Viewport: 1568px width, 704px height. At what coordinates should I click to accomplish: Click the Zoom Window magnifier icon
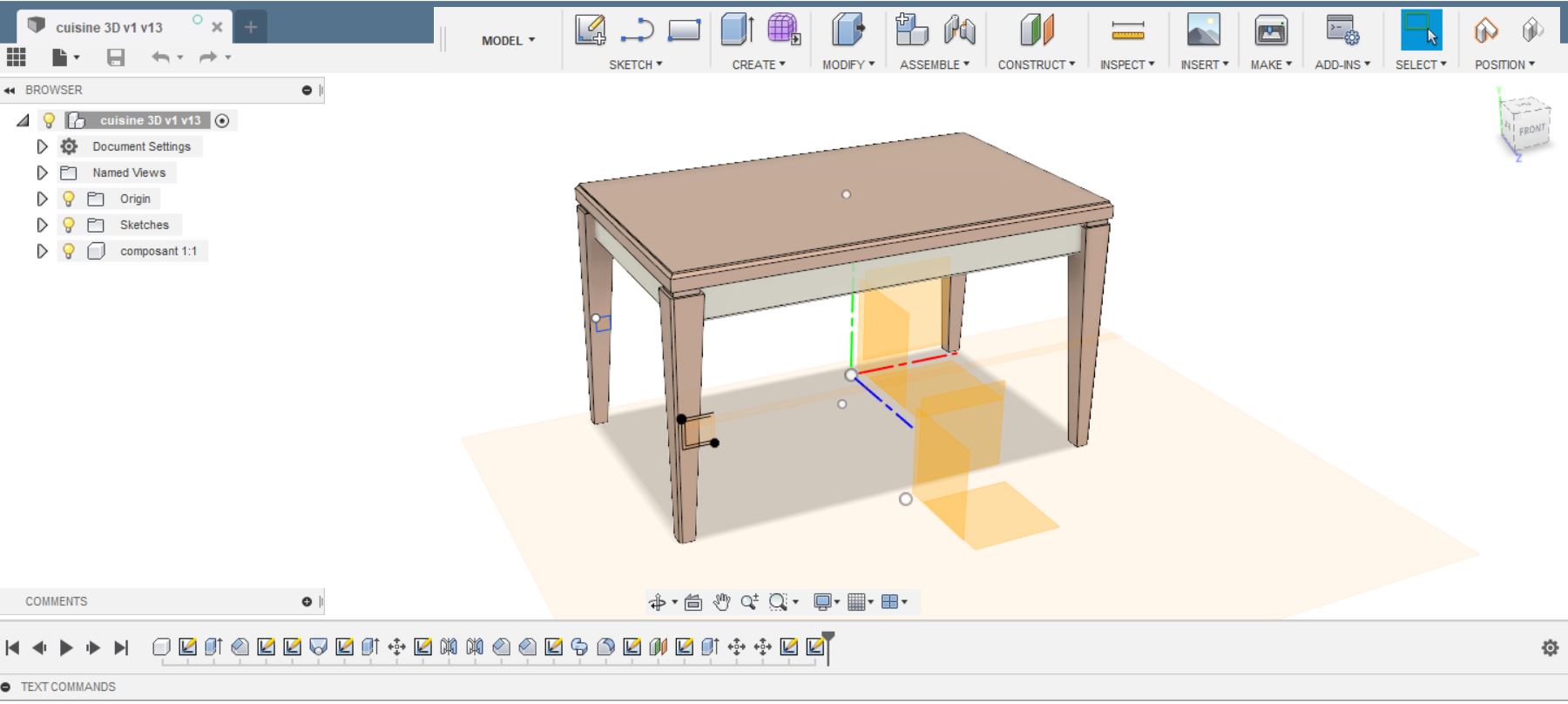click(x=777, y=602)
